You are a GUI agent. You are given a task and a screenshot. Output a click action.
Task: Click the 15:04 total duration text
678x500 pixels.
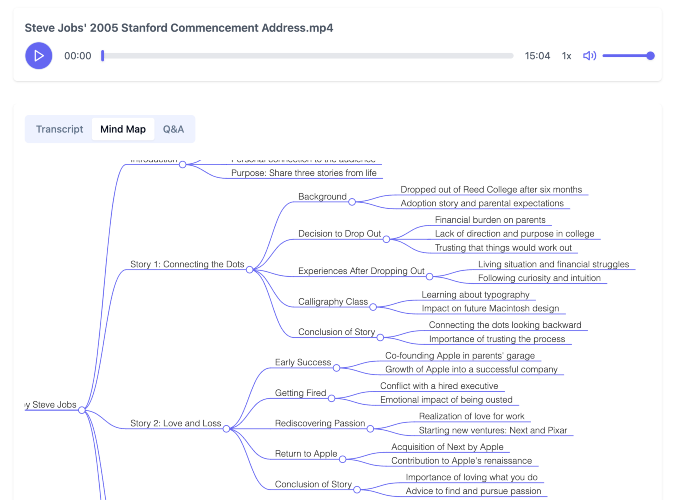click(537, 56)
